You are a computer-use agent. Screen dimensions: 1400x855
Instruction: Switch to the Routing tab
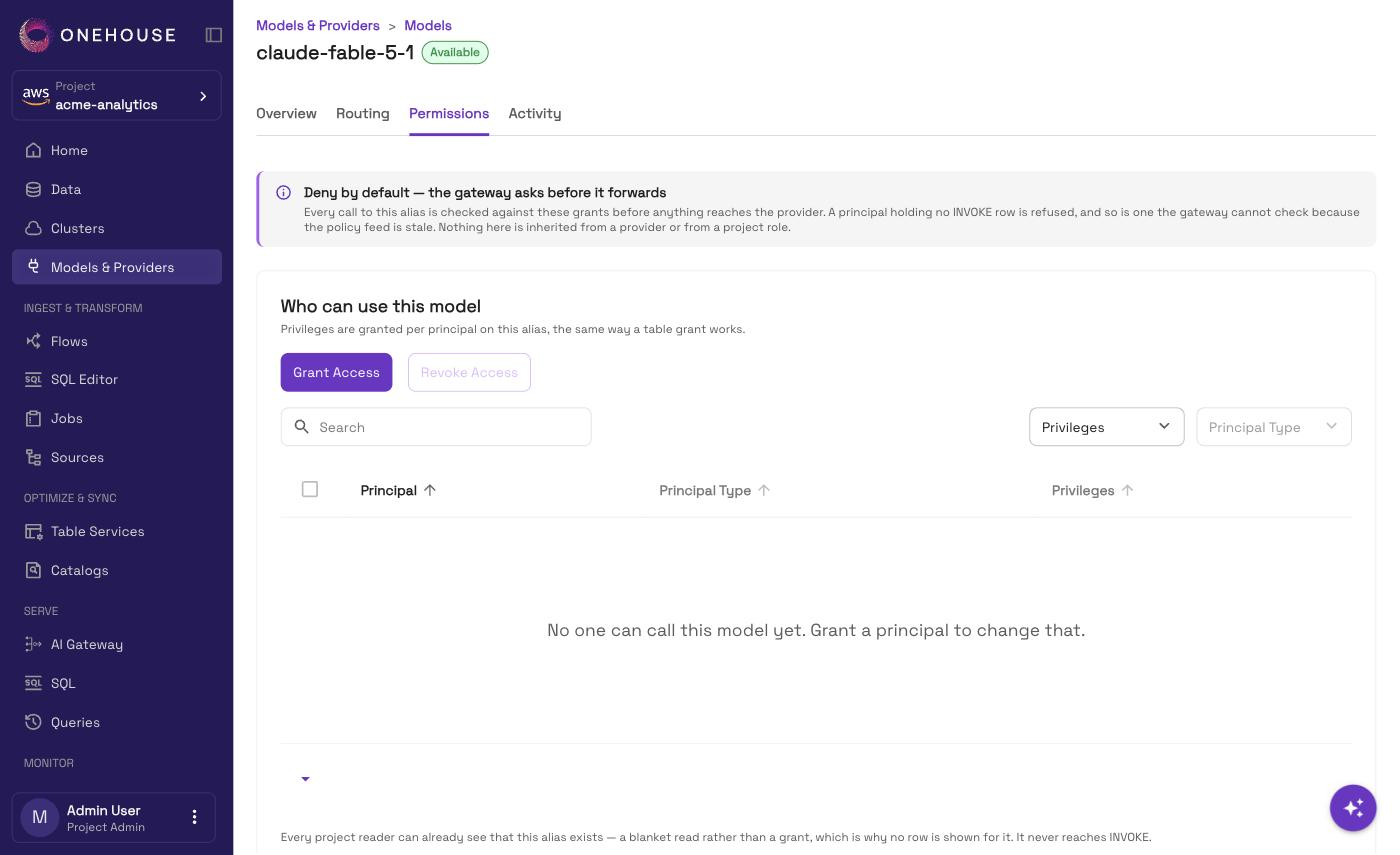[x=362, y=113]
